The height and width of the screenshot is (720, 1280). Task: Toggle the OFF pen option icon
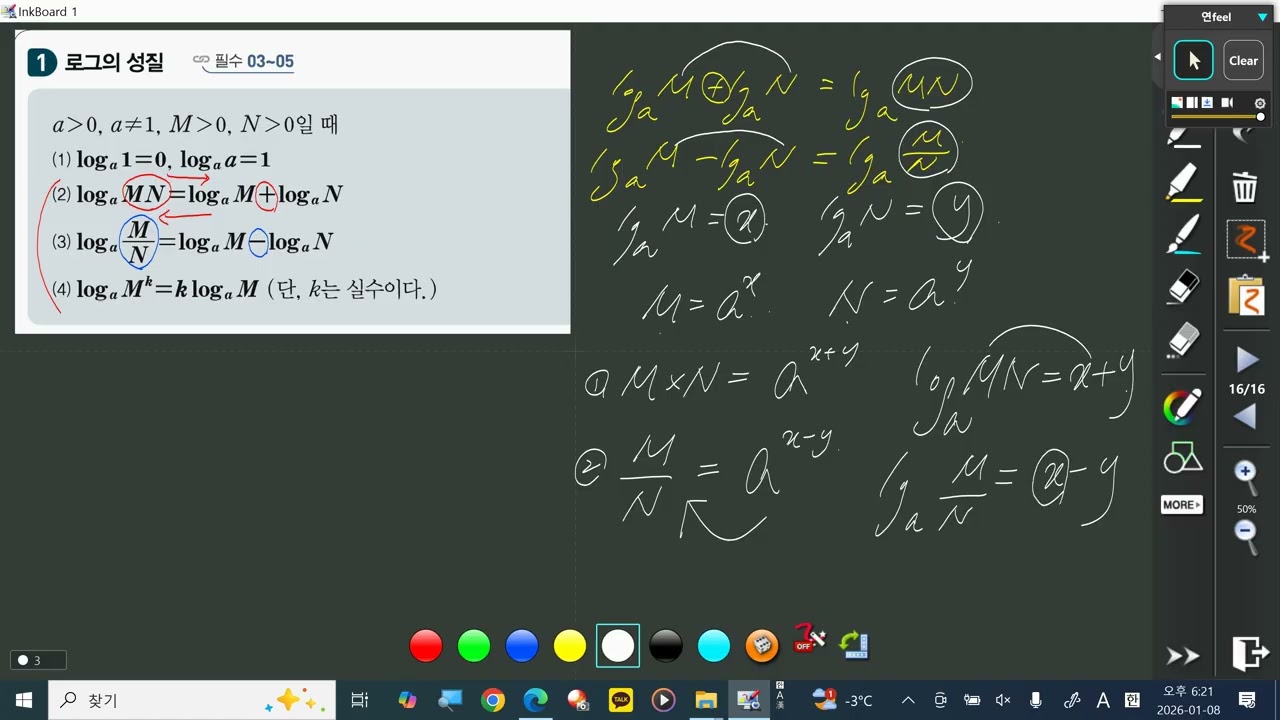[x=808, y=638]
